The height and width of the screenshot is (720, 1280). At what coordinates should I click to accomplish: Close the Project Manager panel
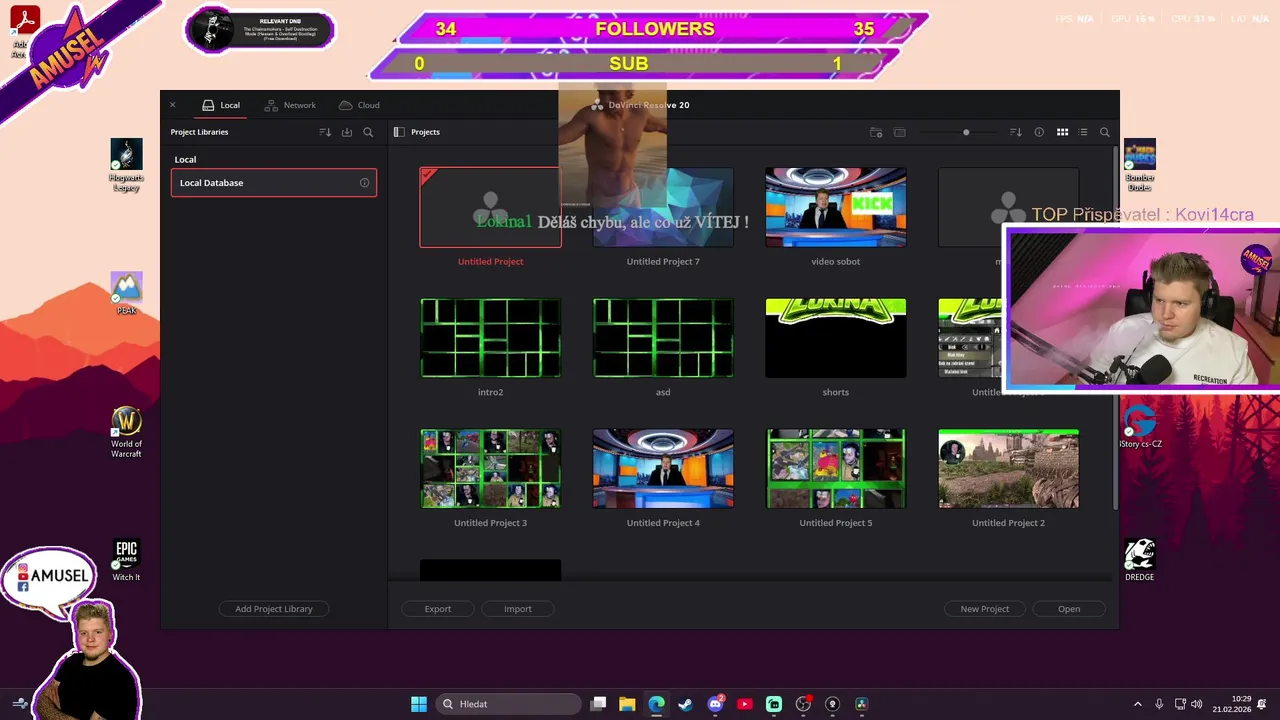172,105
